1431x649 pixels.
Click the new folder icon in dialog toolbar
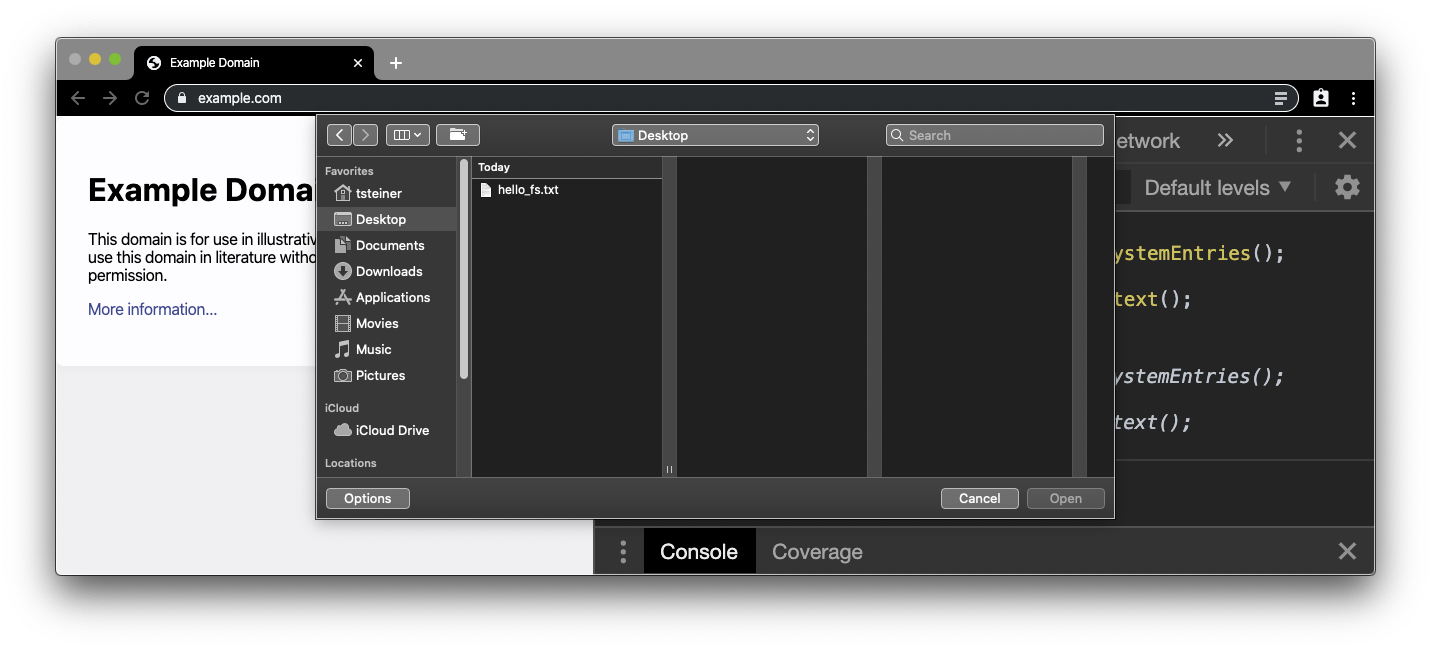tap(458, 135)
